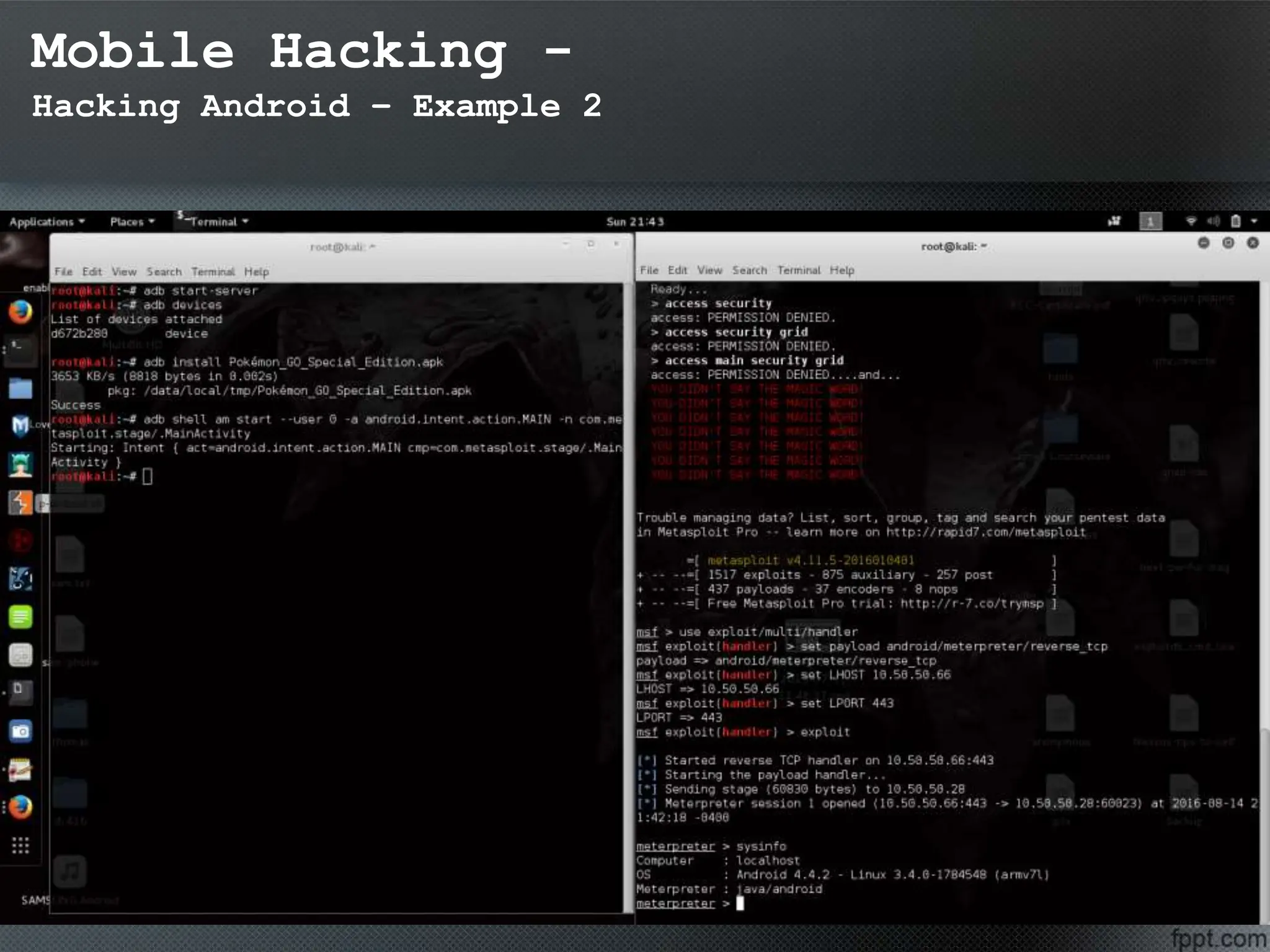Show all applications grid
Image resolution: width=1270 pixels, height=952 pixels.
[20, 845]
